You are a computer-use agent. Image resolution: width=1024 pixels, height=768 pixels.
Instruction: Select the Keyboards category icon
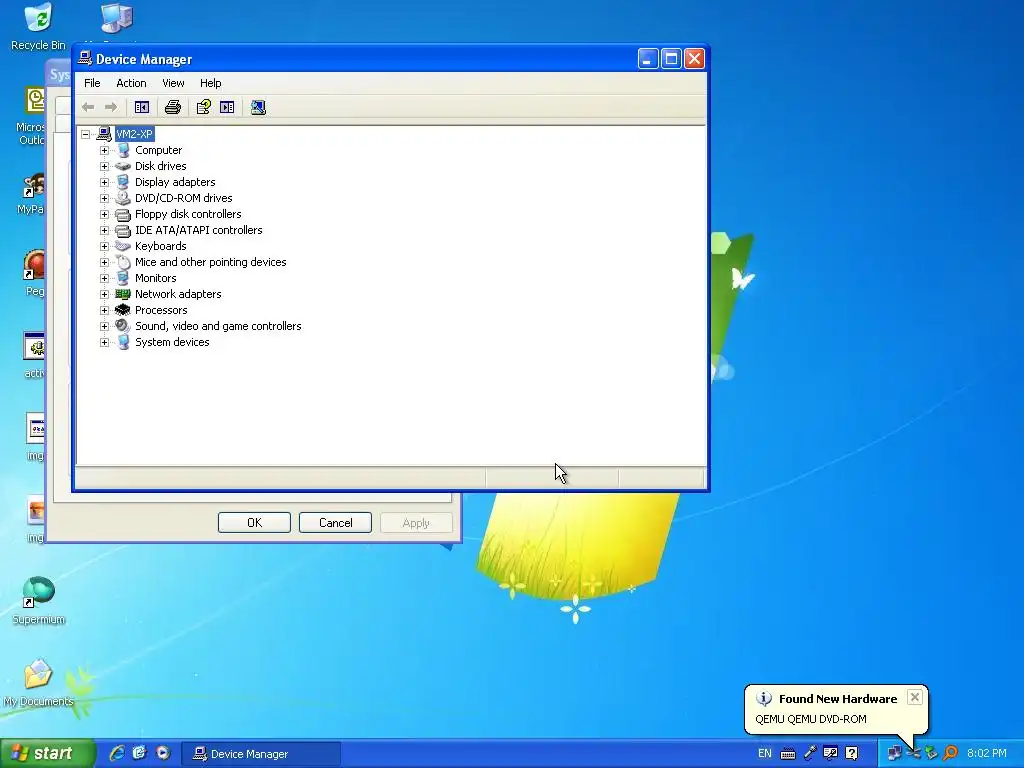coord(123,246)
